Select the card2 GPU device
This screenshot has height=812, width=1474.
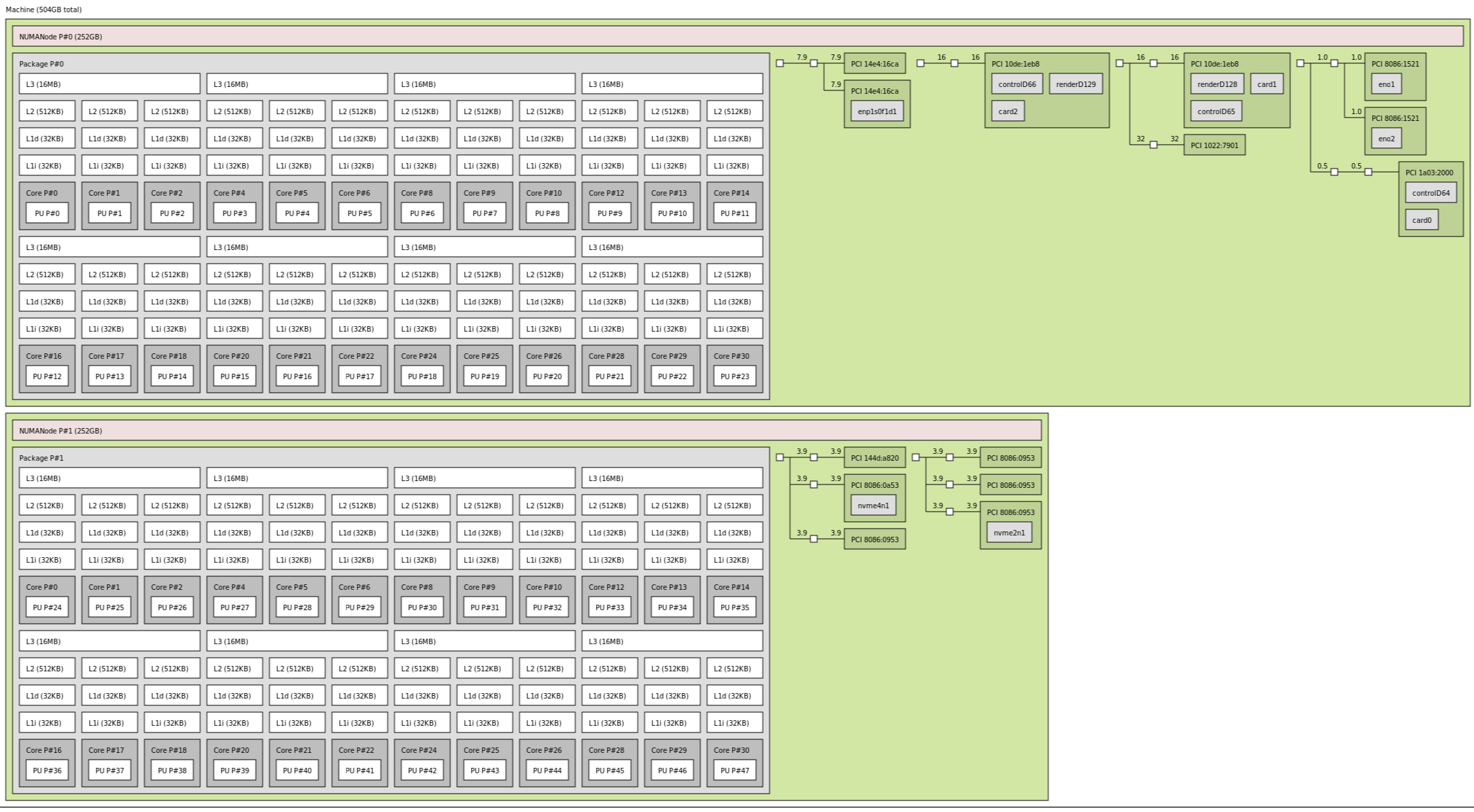click(x=1008, y=111)
